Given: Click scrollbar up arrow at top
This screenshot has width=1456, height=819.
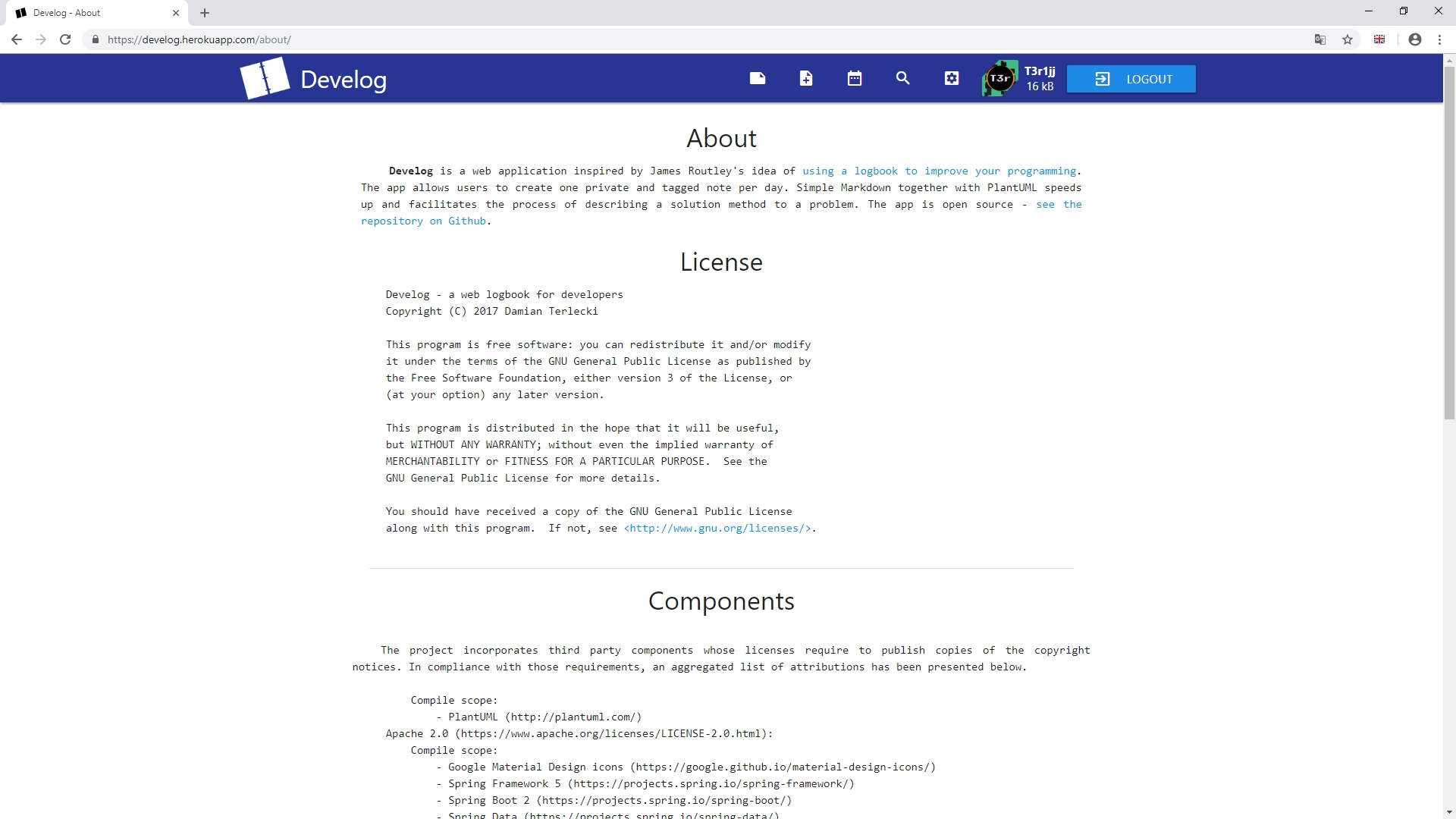Looking at the screenshot, I should tap(1449, 59).
